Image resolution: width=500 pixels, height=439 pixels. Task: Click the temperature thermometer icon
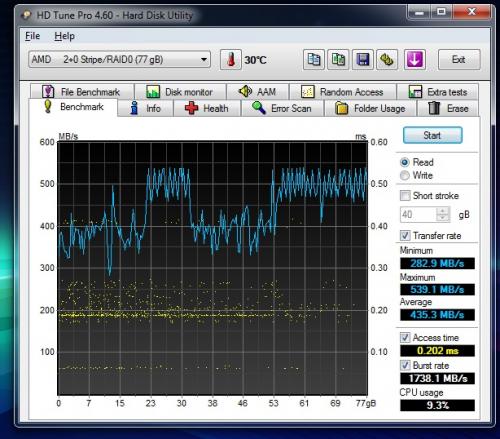click(x=231, y=60)
